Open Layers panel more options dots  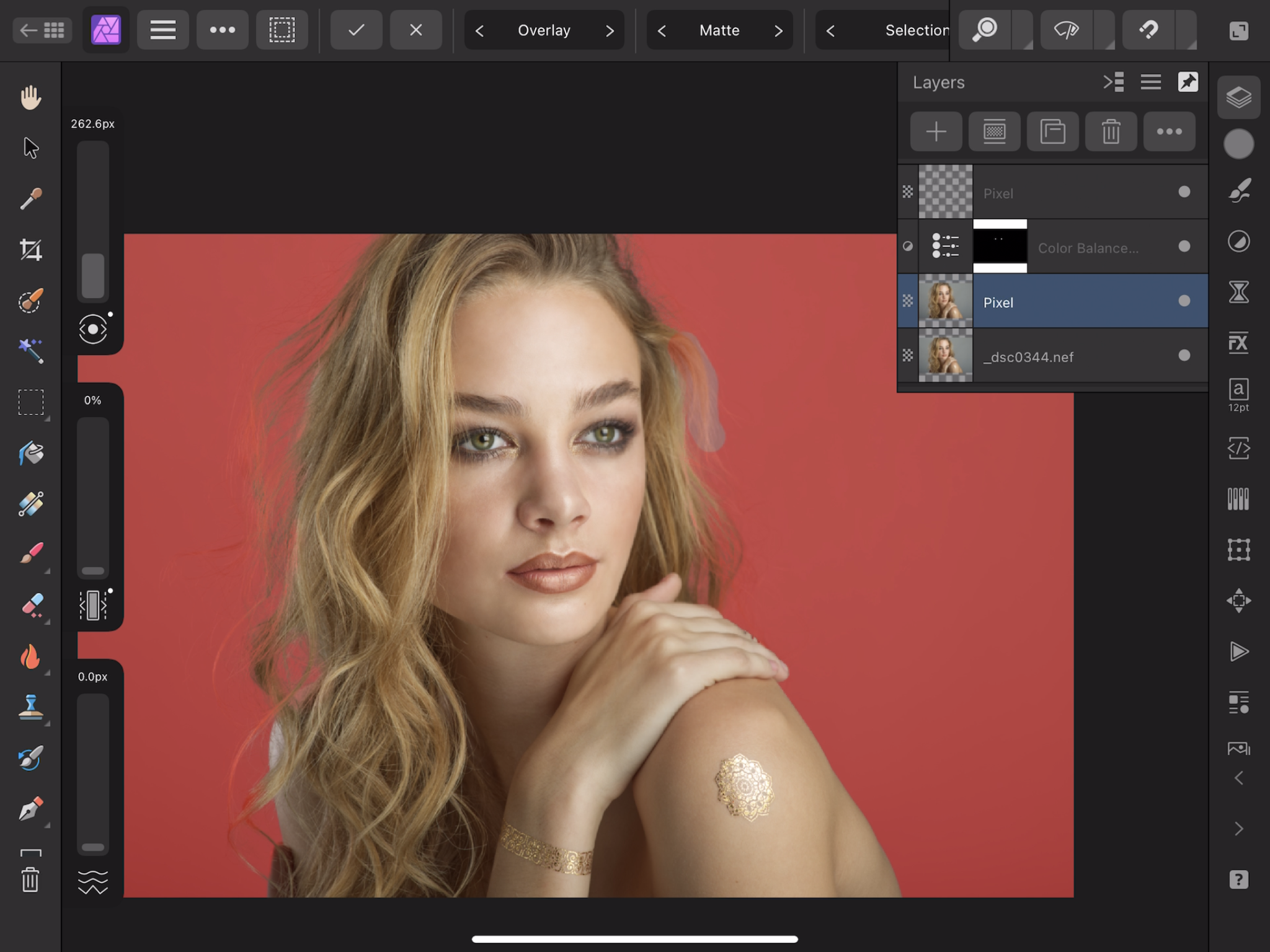point(1169,131)
